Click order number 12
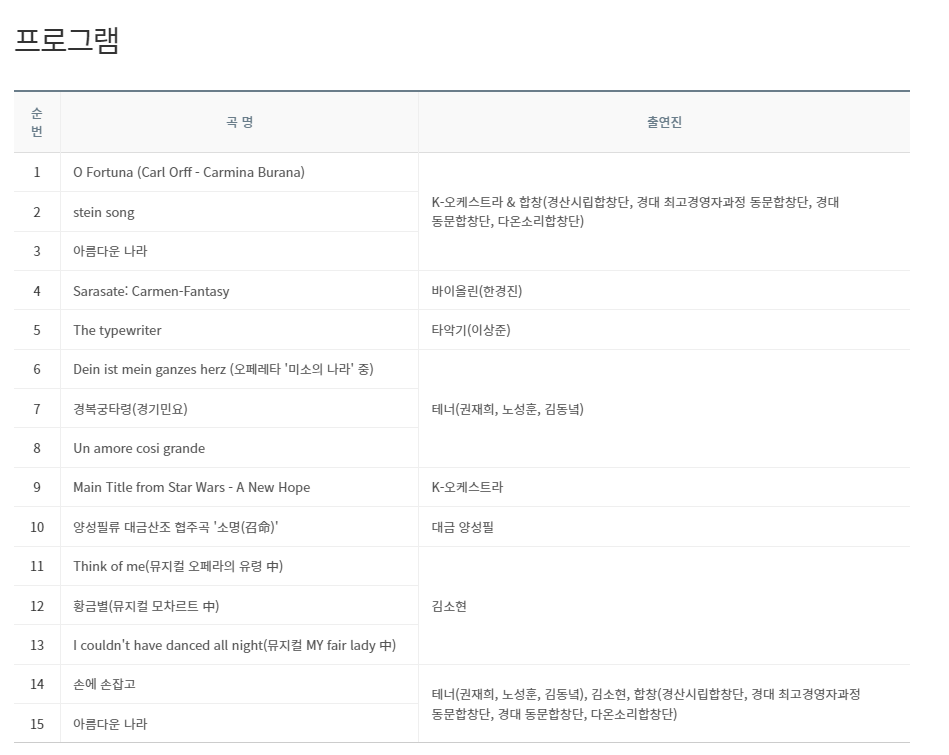The image size is (949, 755). [37, 606]
